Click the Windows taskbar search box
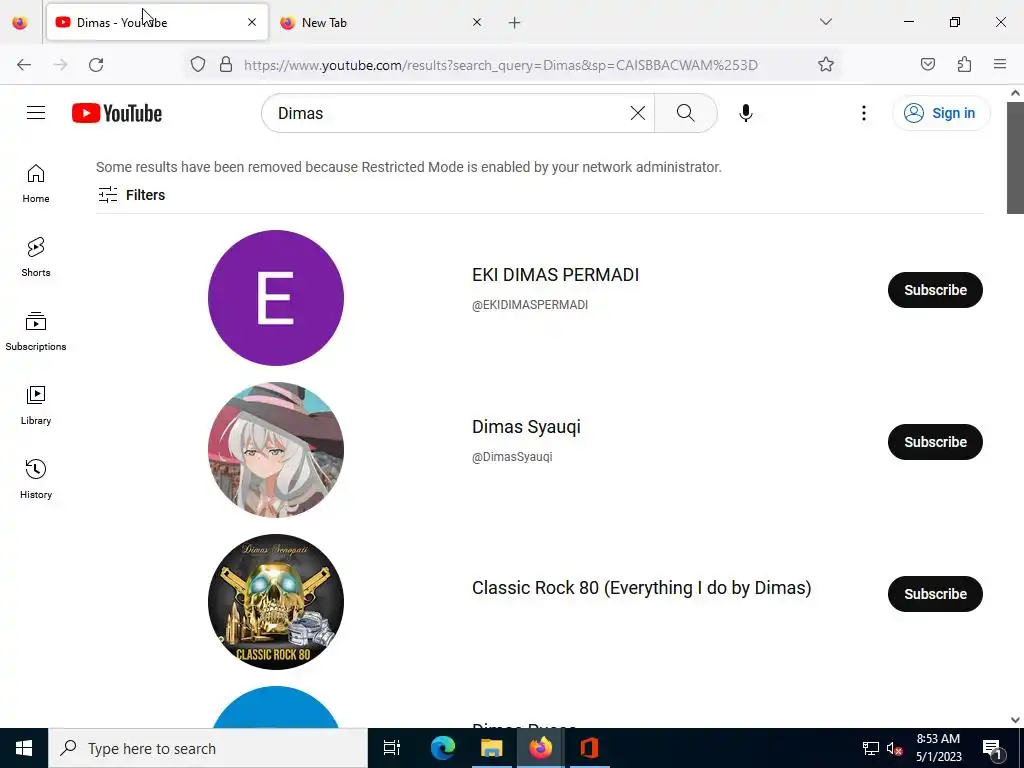Viewport: 1024px width, 768px height. (208, 748)
